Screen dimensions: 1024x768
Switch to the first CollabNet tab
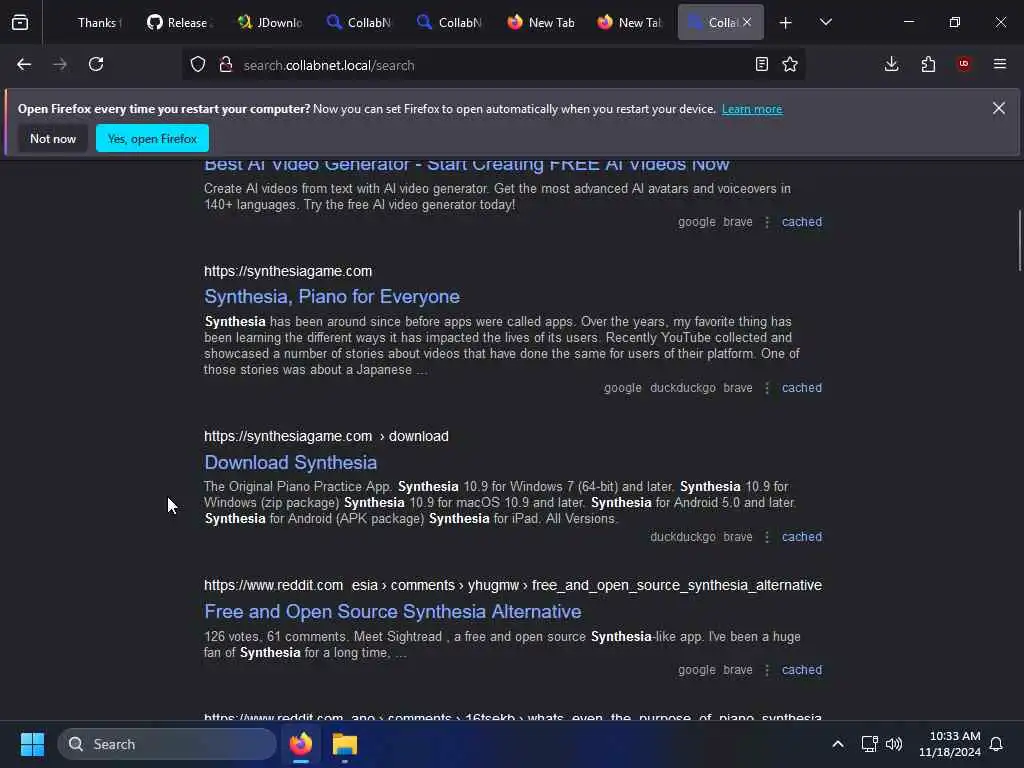pyautogui.click(x=359, y=23)
